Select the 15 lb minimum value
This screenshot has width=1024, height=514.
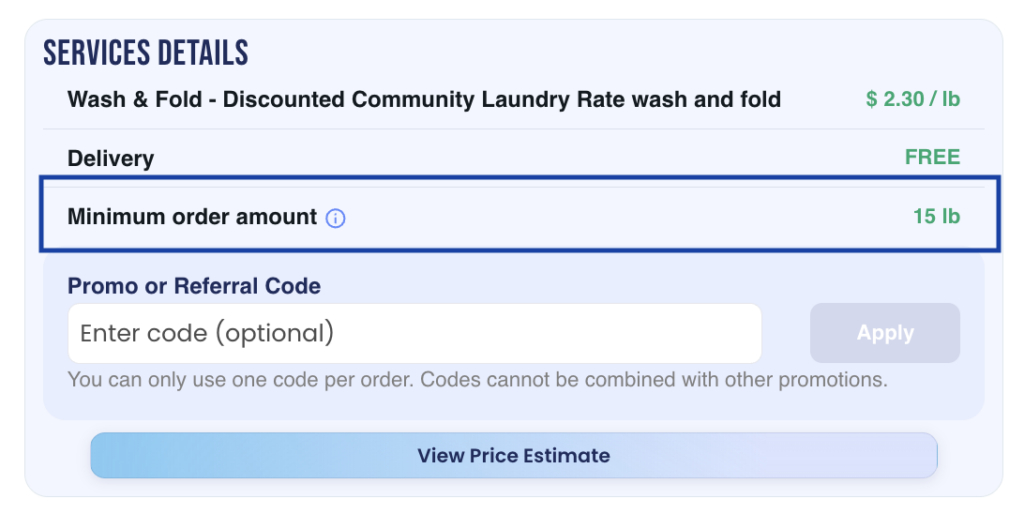(x=936, y=216)
